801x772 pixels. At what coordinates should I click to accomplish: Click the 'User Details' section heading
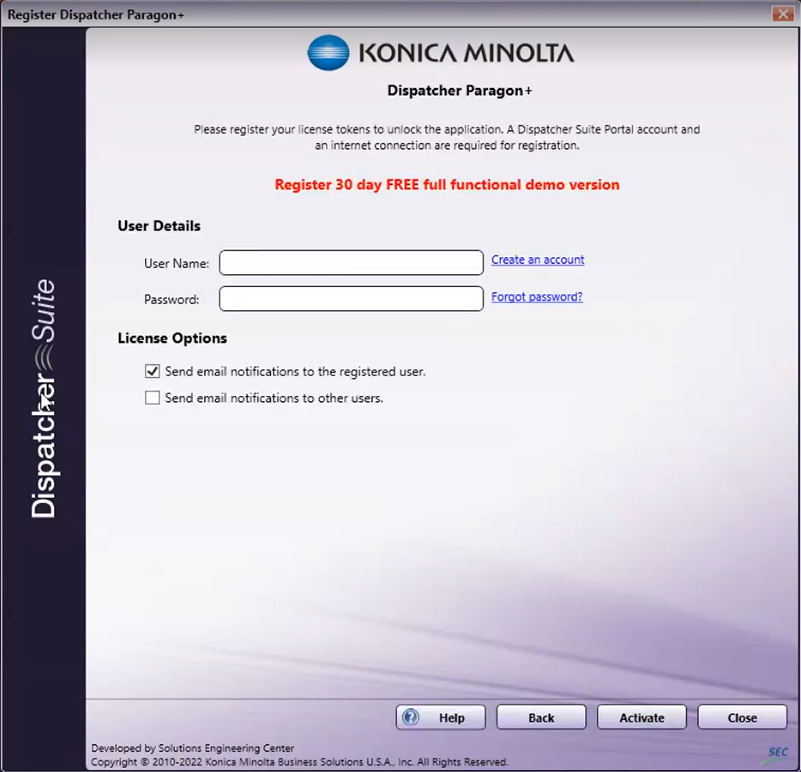[x=159, y=226]
